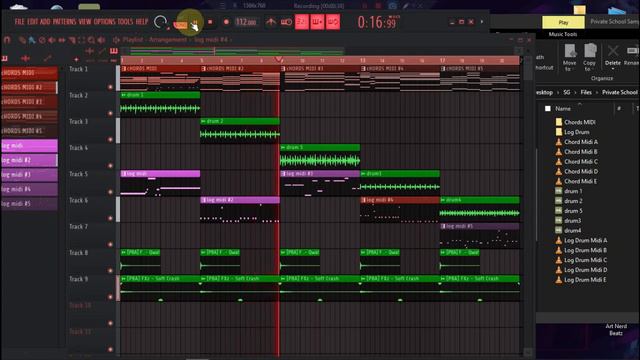Click the pause button in transport
Screen dimensions: 640x360
pos(196,22)
